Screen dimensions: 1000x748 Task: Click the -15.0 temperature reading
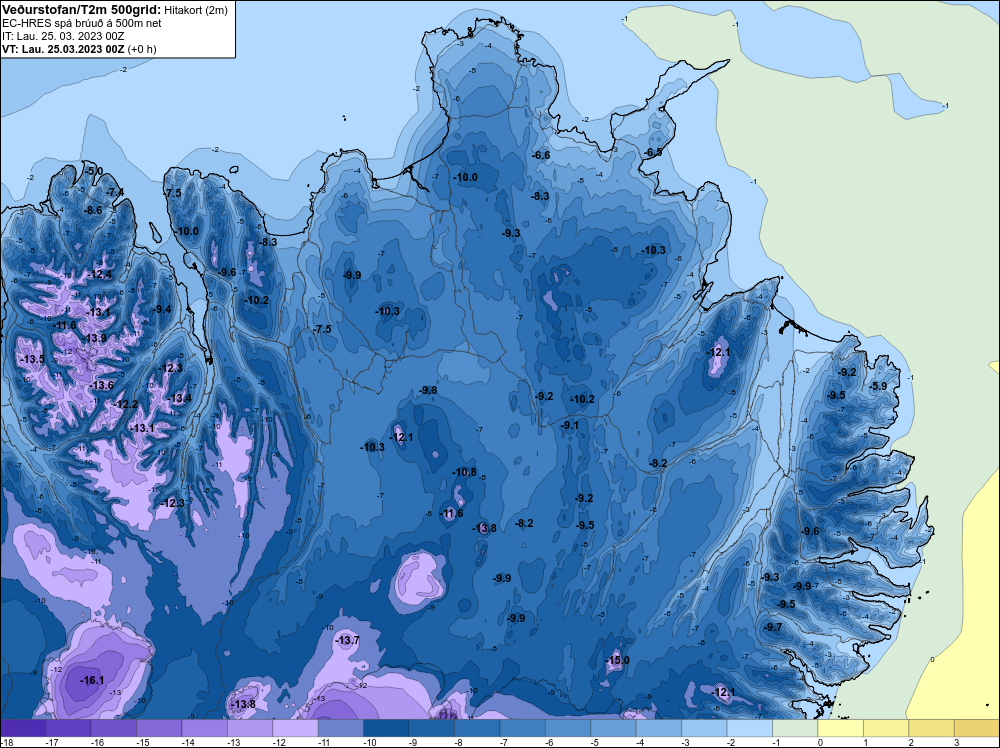pyautogui.click(x=617, y=660)
